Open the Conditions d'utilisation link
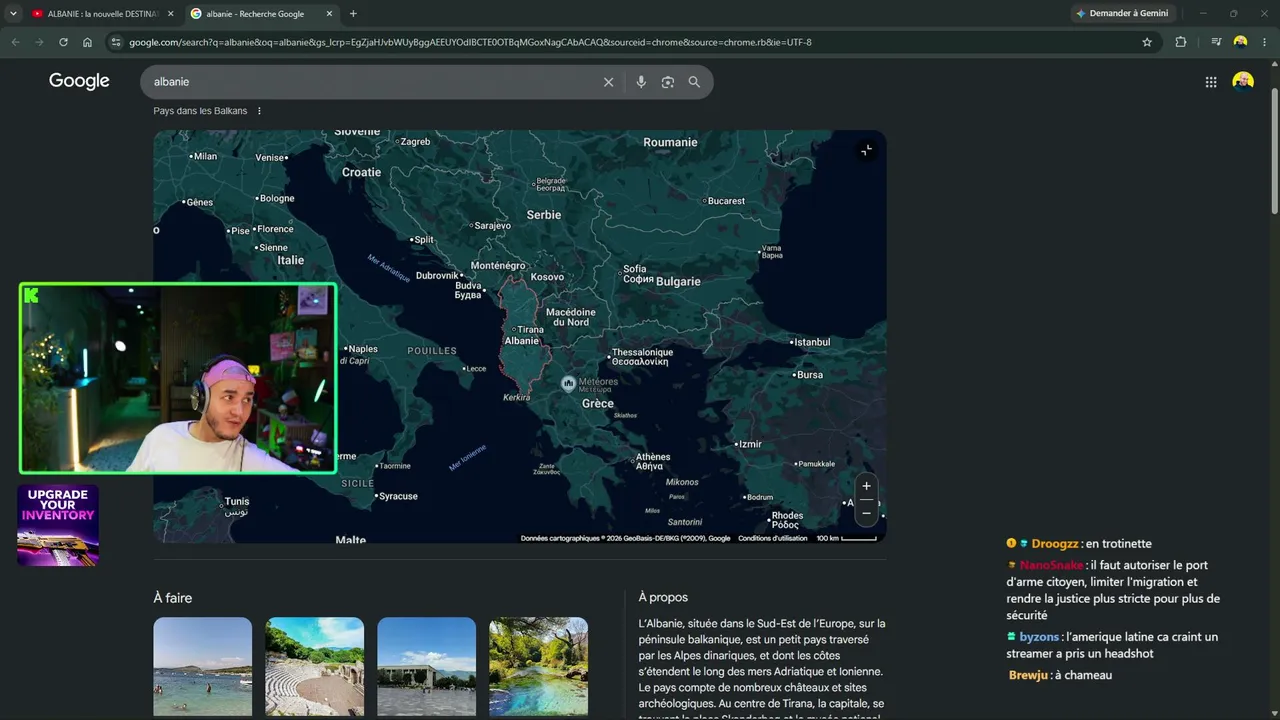 pyautogui.click(x=773, y=538)
